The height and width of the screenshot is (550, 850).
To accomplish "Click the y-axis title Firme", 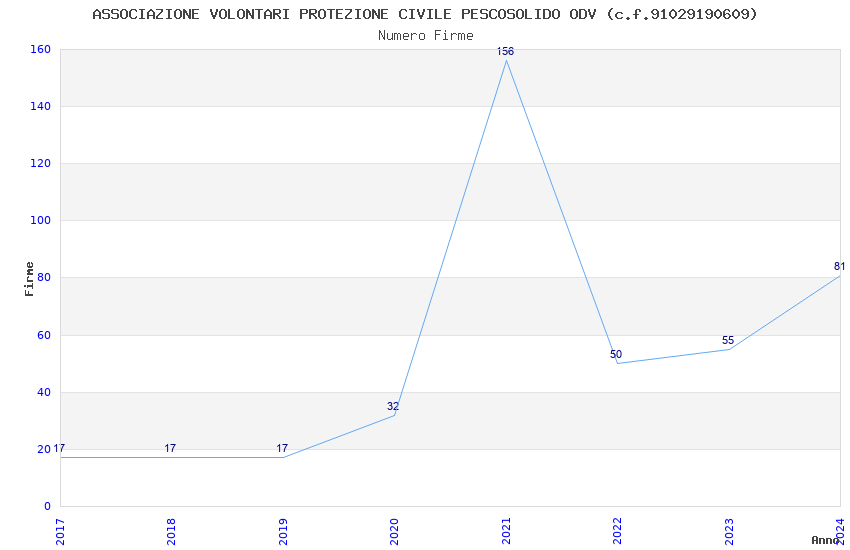I will click(x=29, y=279).
